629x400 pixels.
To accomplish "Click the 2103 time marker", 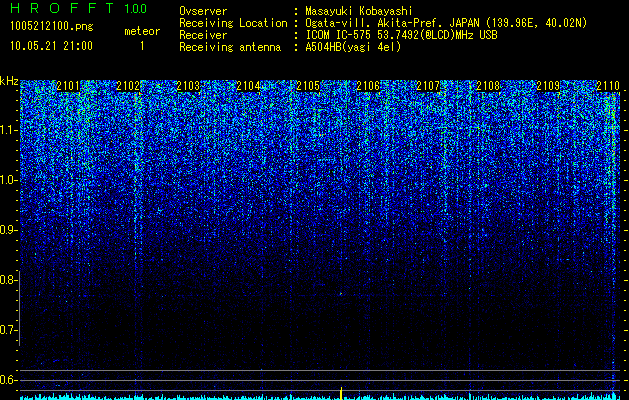I will (x=188, y=85).
